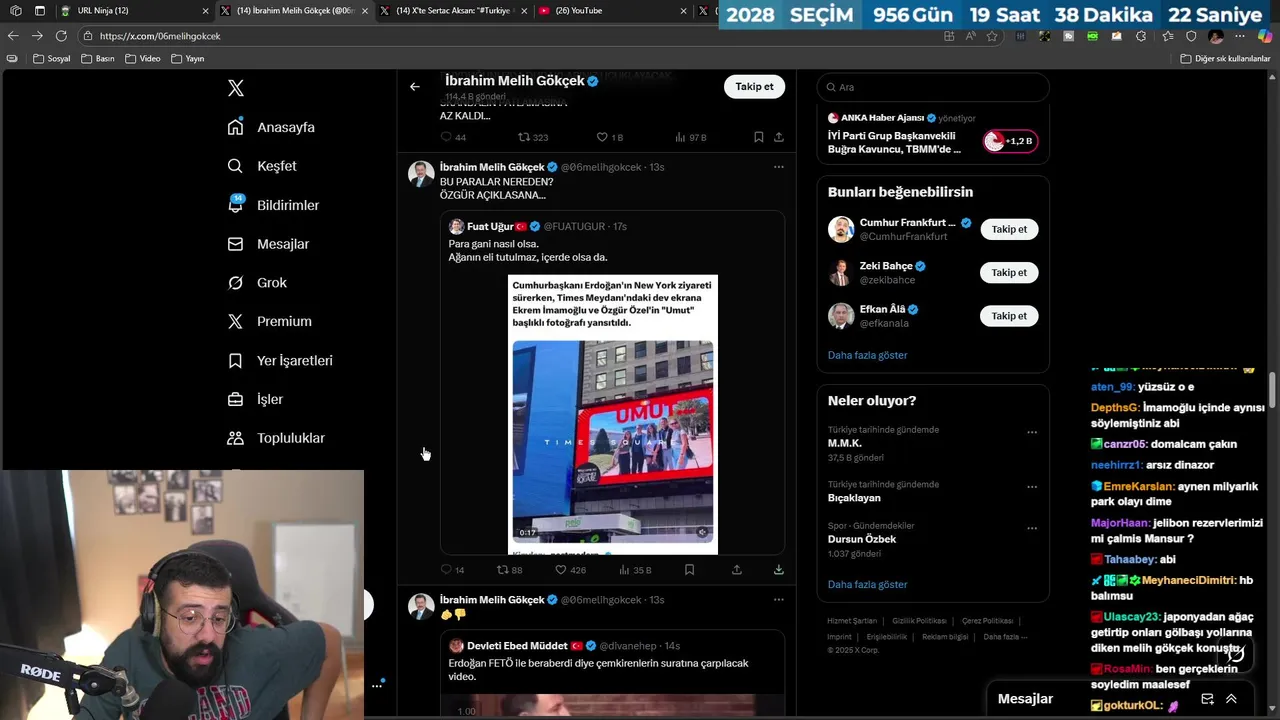
Task: Bookmark the BU PARALAR NEREDEN post
Action: click(689, 570)
